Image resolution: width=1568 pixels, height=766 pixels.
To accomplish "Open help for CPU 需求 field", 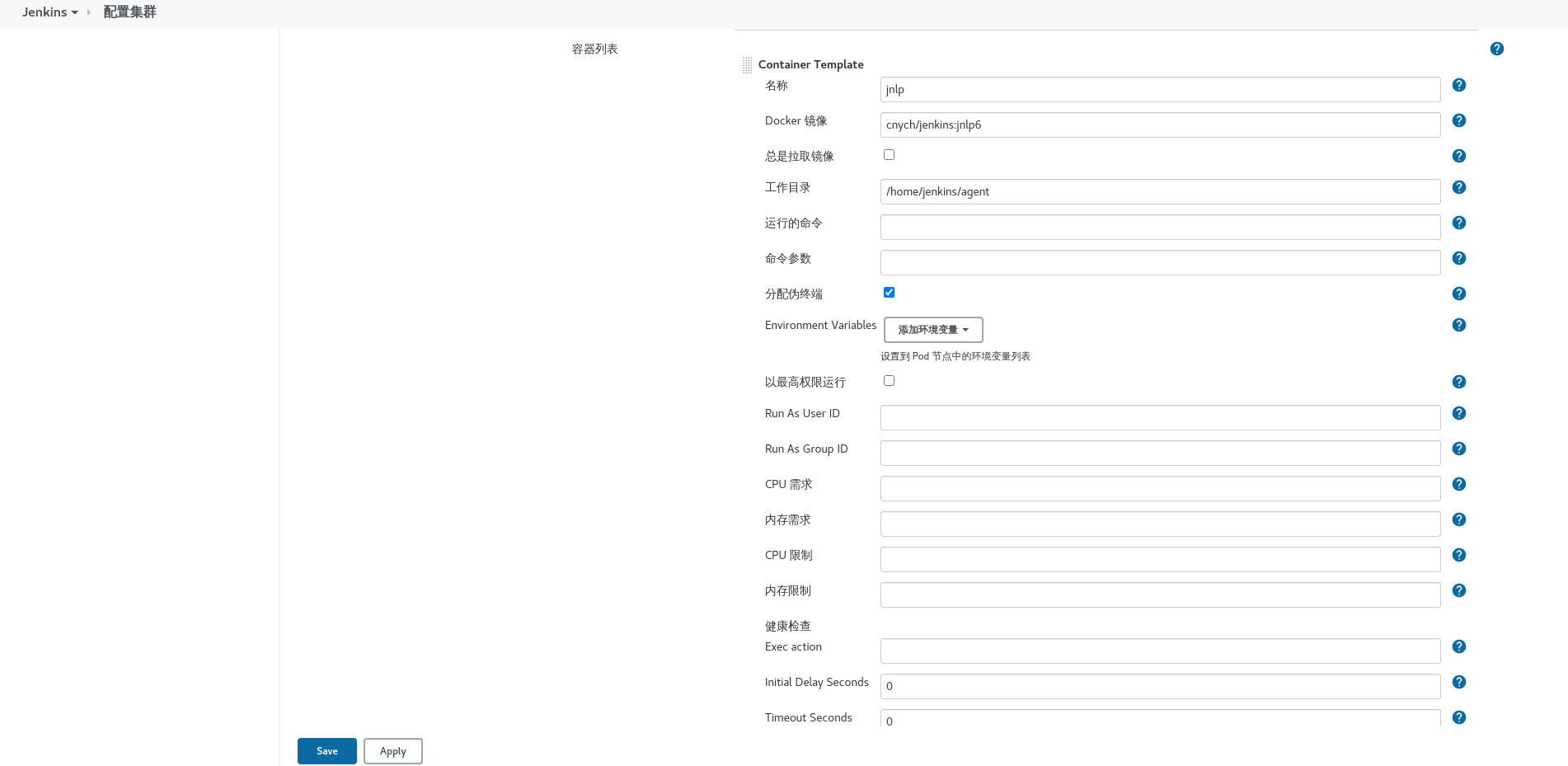I will (x=1458, y=484).
